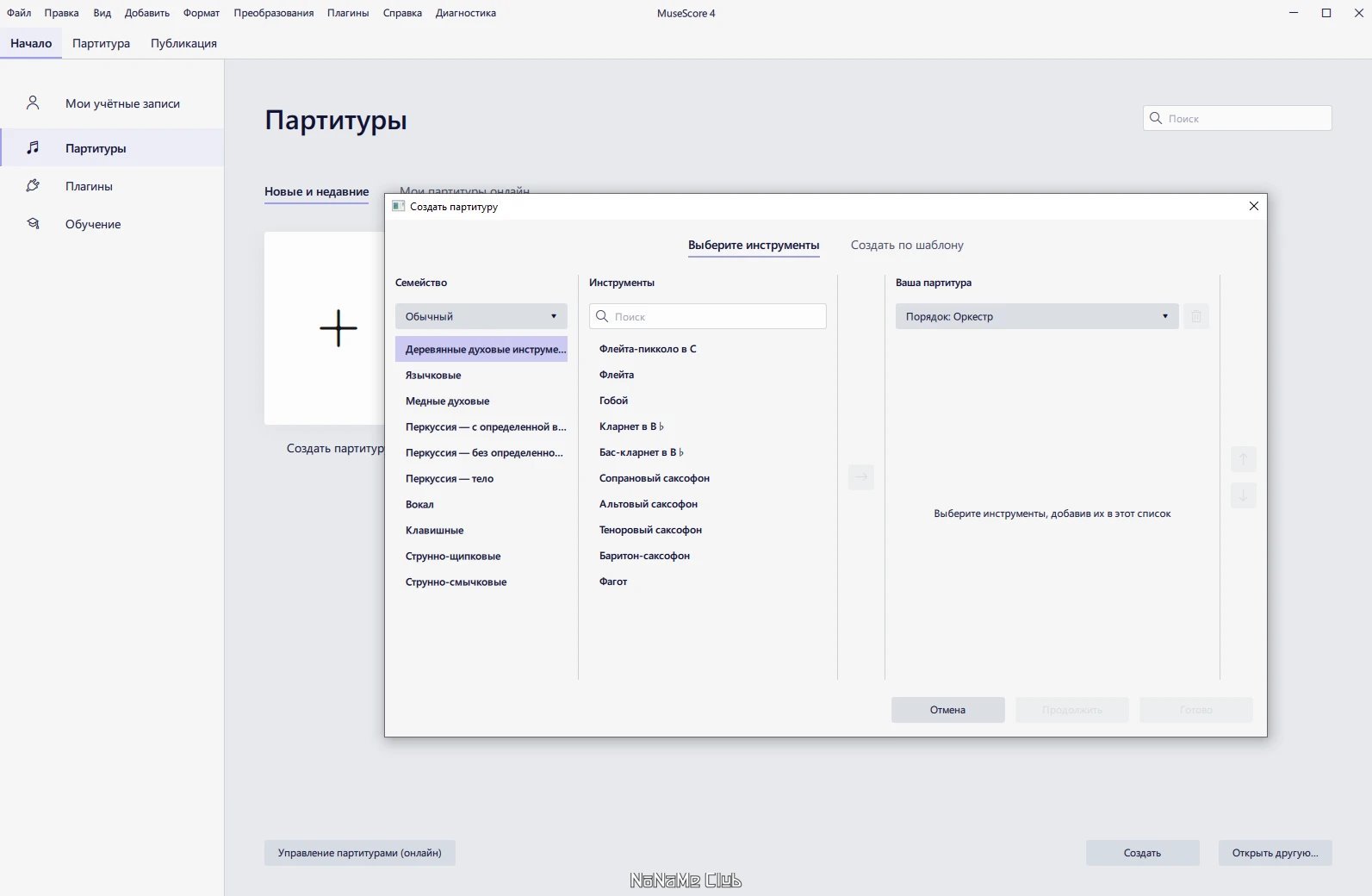Click Открыть другую... button
The height and width of the screenshot is (896, 1372).
pyautogui.click(x=1276, y=853)
